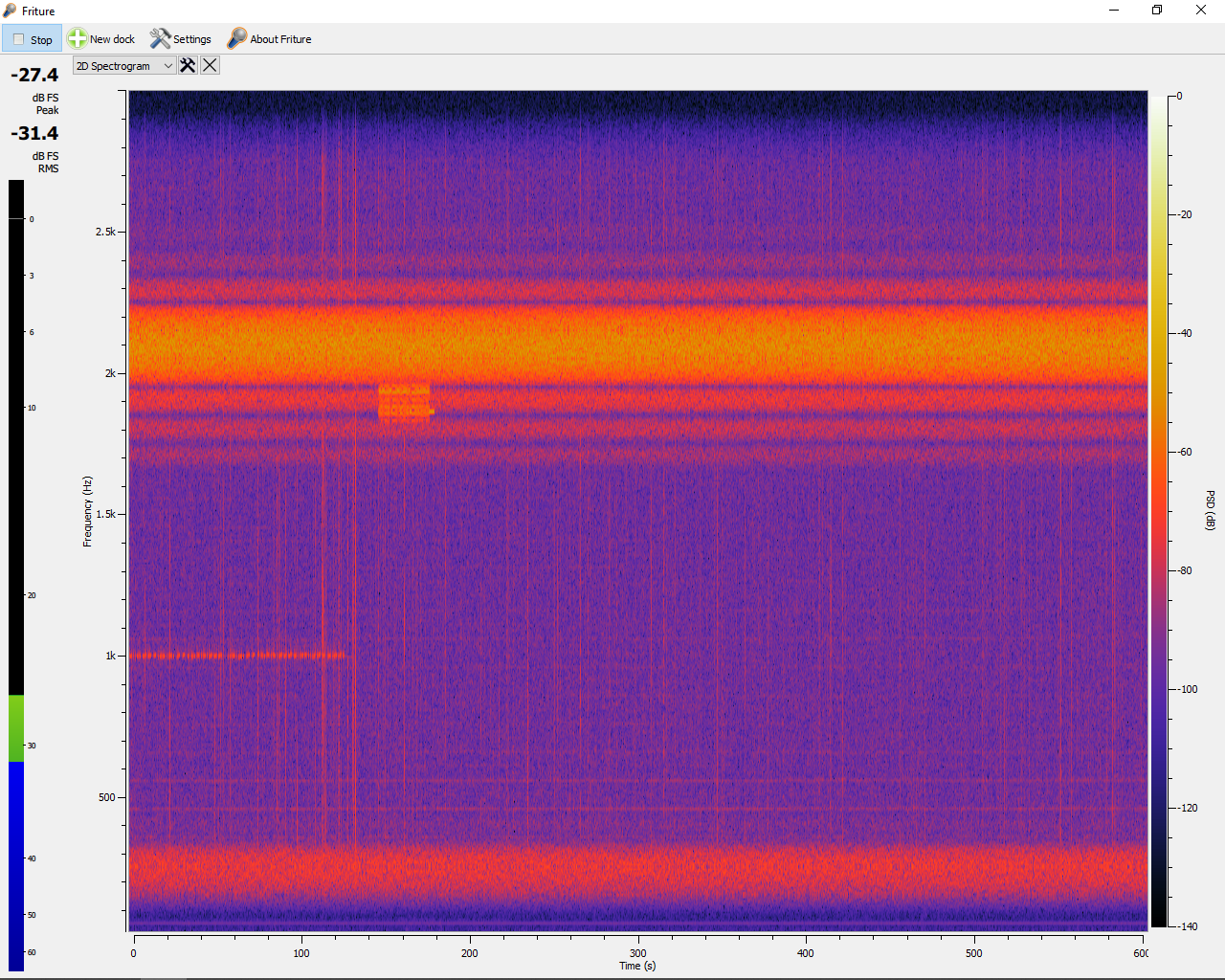Click the green segment of the level meter
The image size is (1225, 980).
pyautogui.click(x=16, y=727)
